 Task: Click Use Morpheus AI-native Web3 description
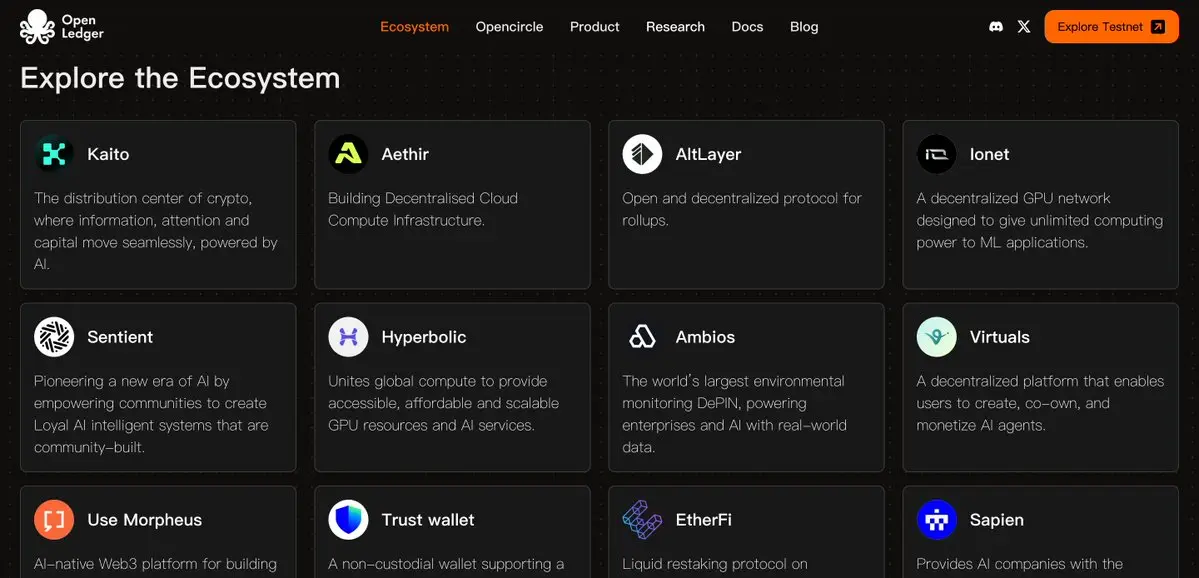pyautogui.click(x=155, y=565)
